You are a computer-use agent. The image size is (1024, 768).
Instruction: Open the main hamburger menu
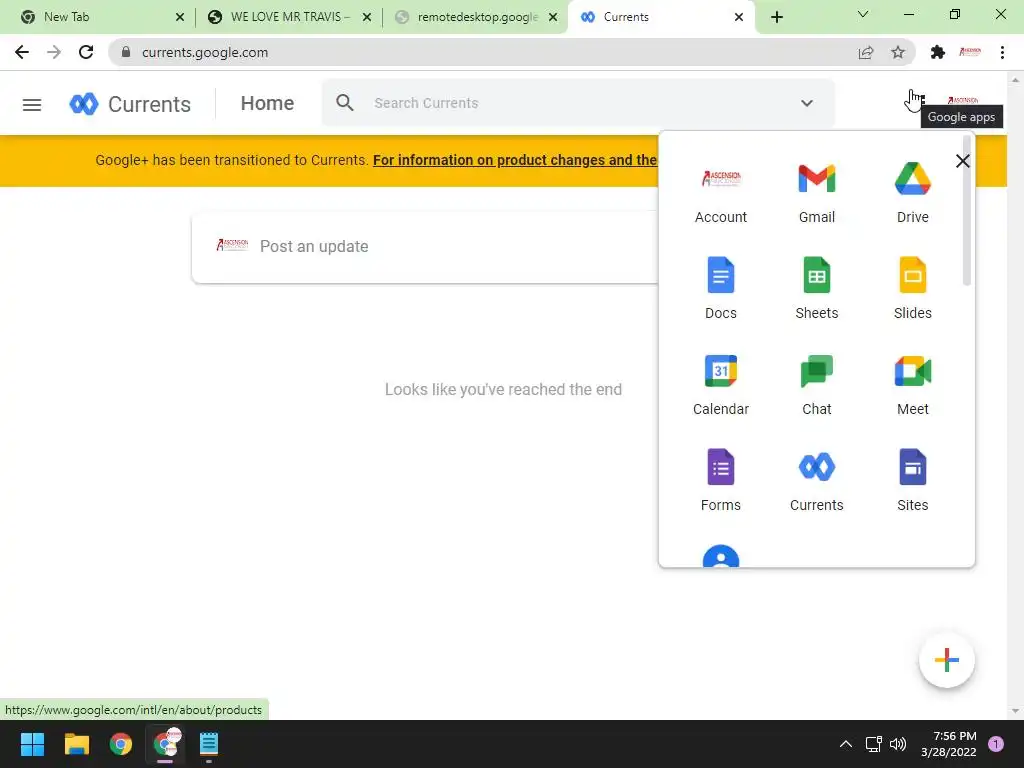32,104
